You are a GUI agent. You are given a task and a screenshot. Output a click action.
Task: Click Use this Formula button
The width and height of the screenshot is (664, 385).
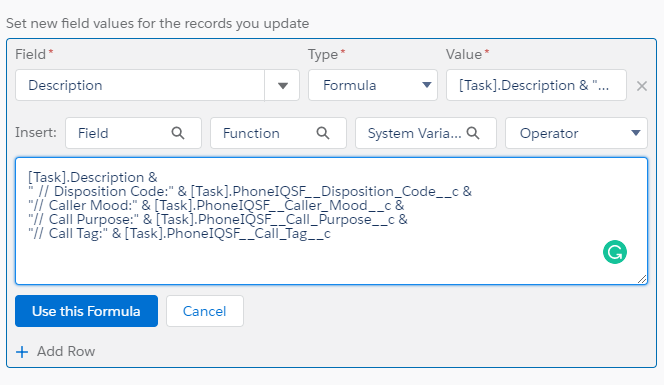tap(86, 311)
